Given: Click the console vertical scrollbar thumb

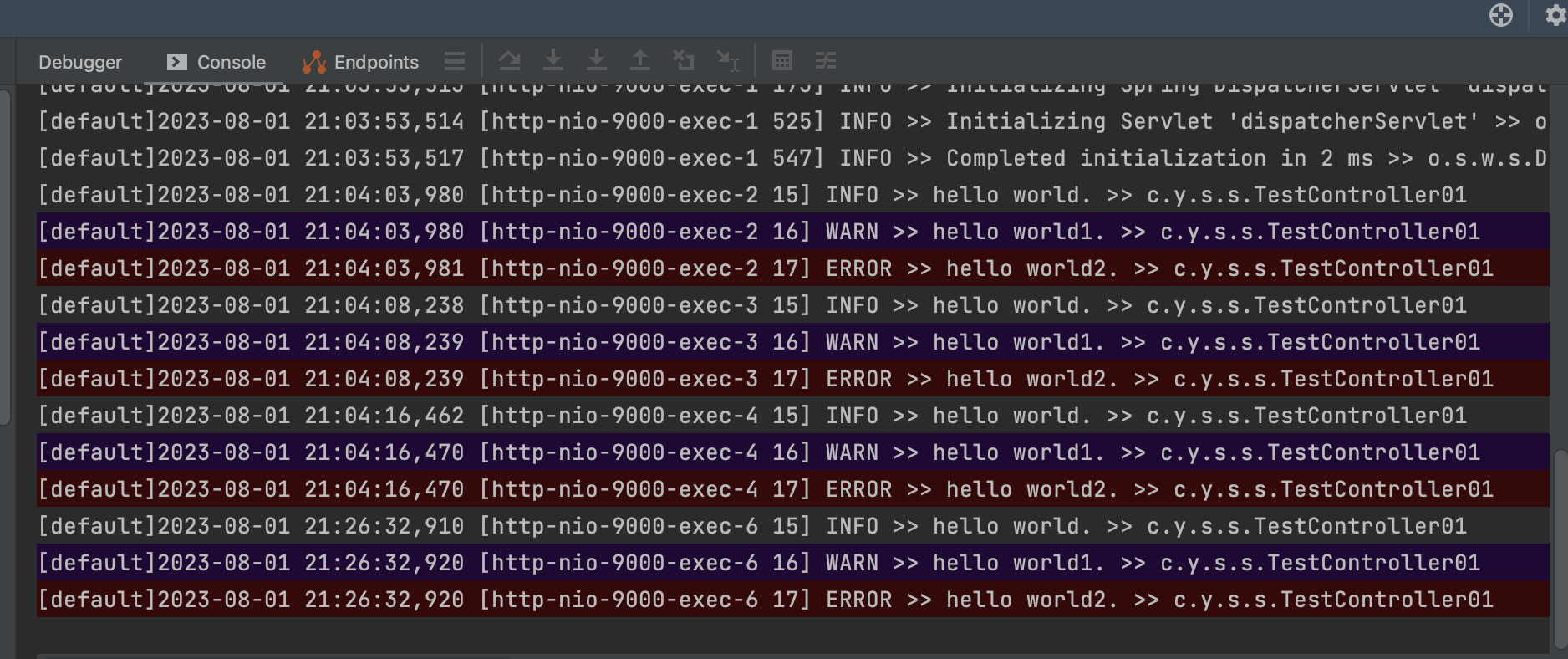Looking at the screenshot, I should 1560,550.
